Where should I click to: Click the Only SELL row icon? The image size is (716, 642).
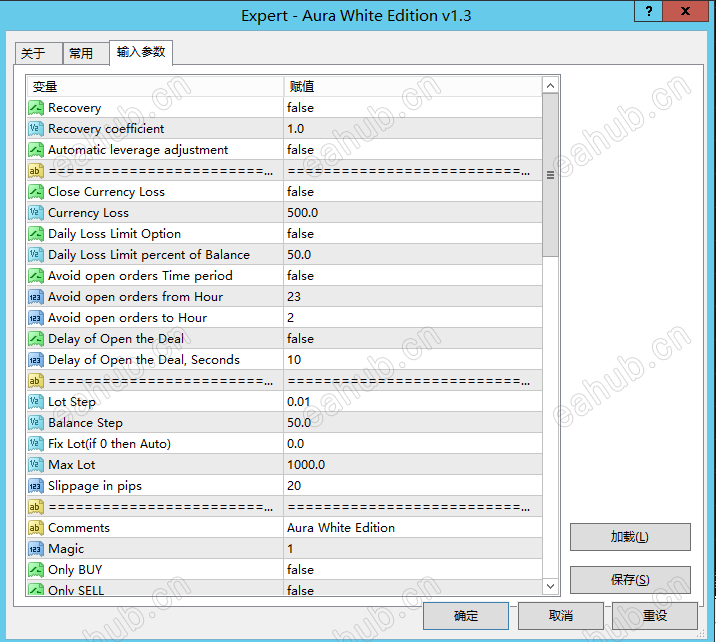tap(36, 589)
